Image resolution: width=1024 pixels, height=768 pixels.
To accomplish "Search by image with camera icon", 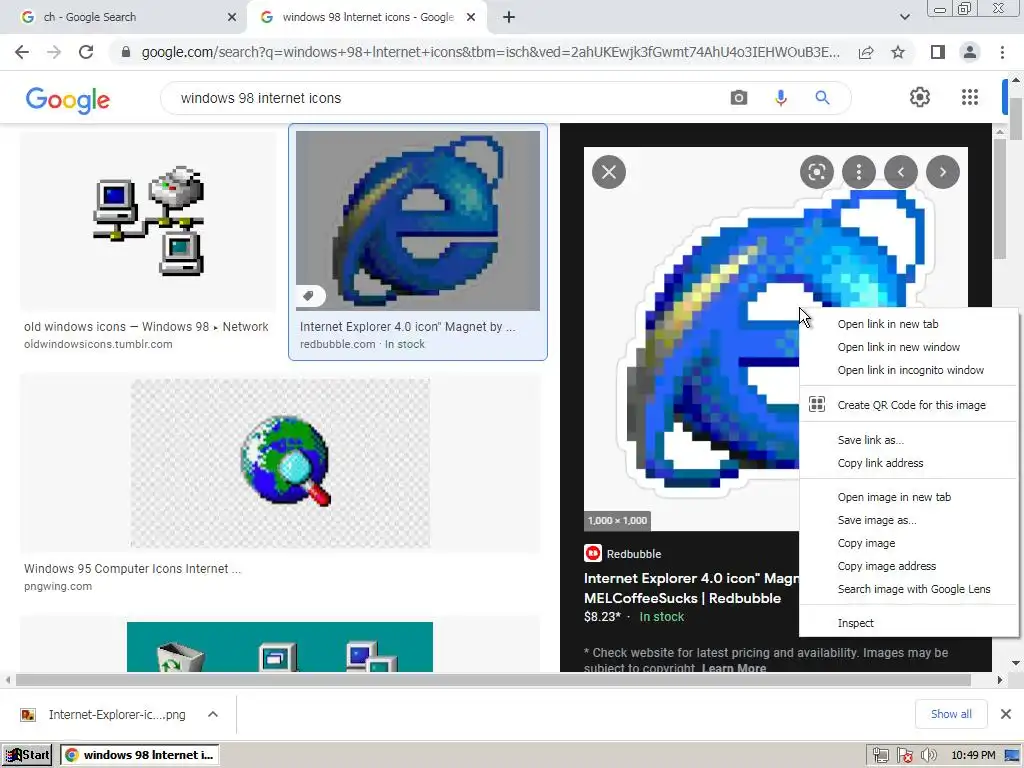I will (739, 98).
